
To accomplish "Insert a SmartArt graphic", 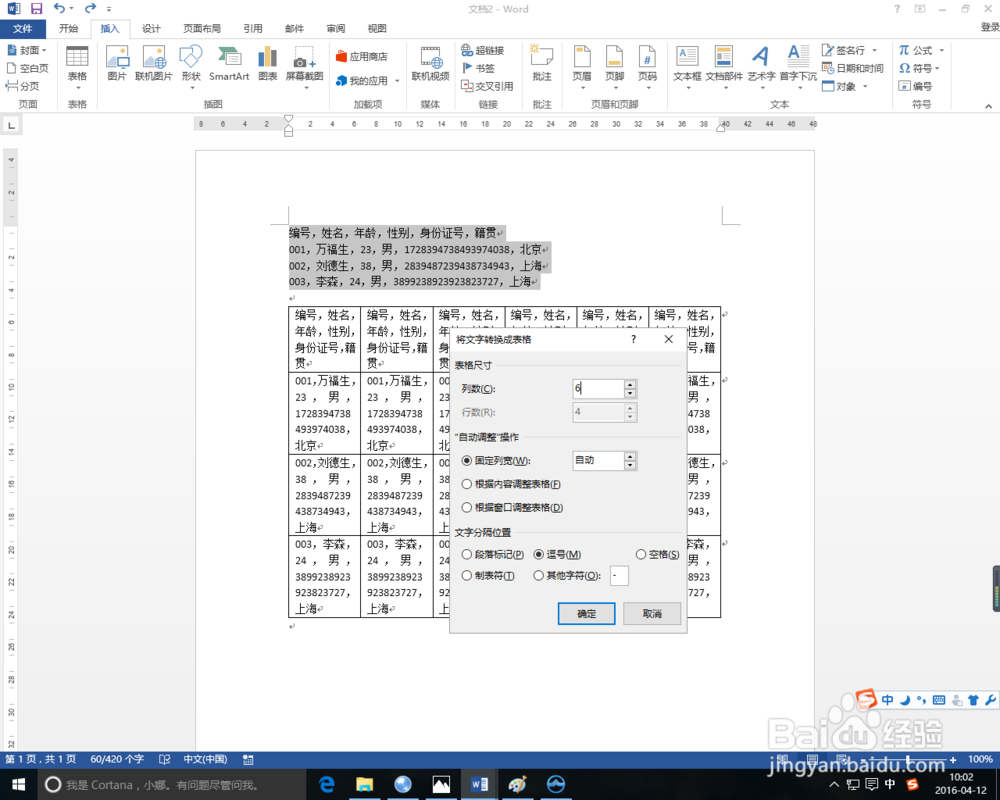I will [x=229, y=64].
